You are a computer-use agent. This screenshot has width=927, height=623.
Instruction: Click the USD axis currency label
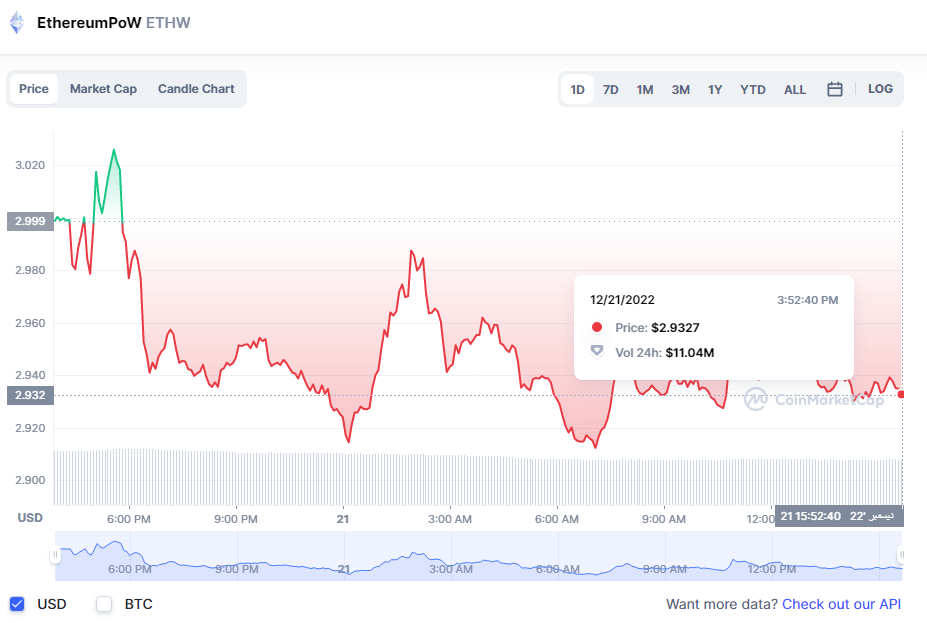tap(30, 518)
